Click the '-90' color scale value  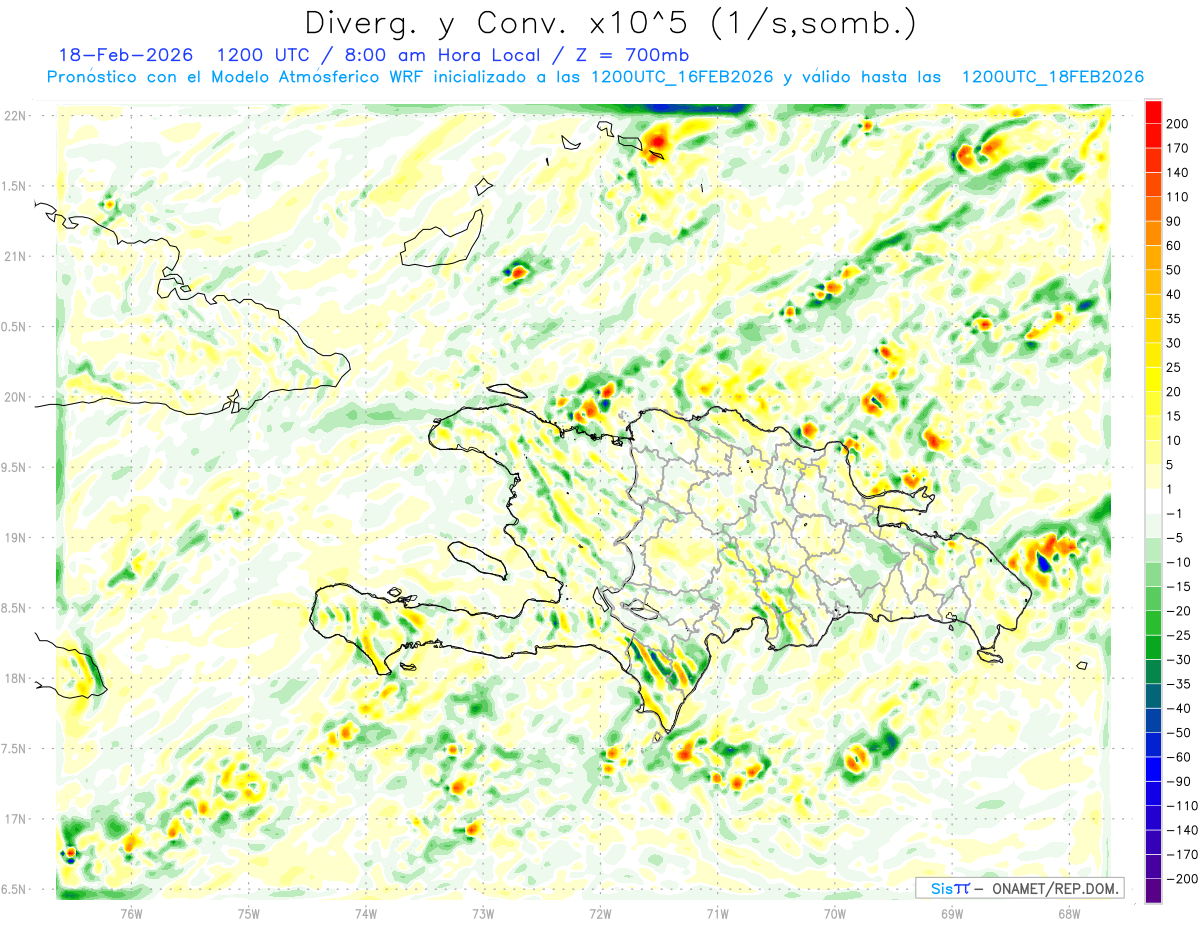(x=1178, y=782)
